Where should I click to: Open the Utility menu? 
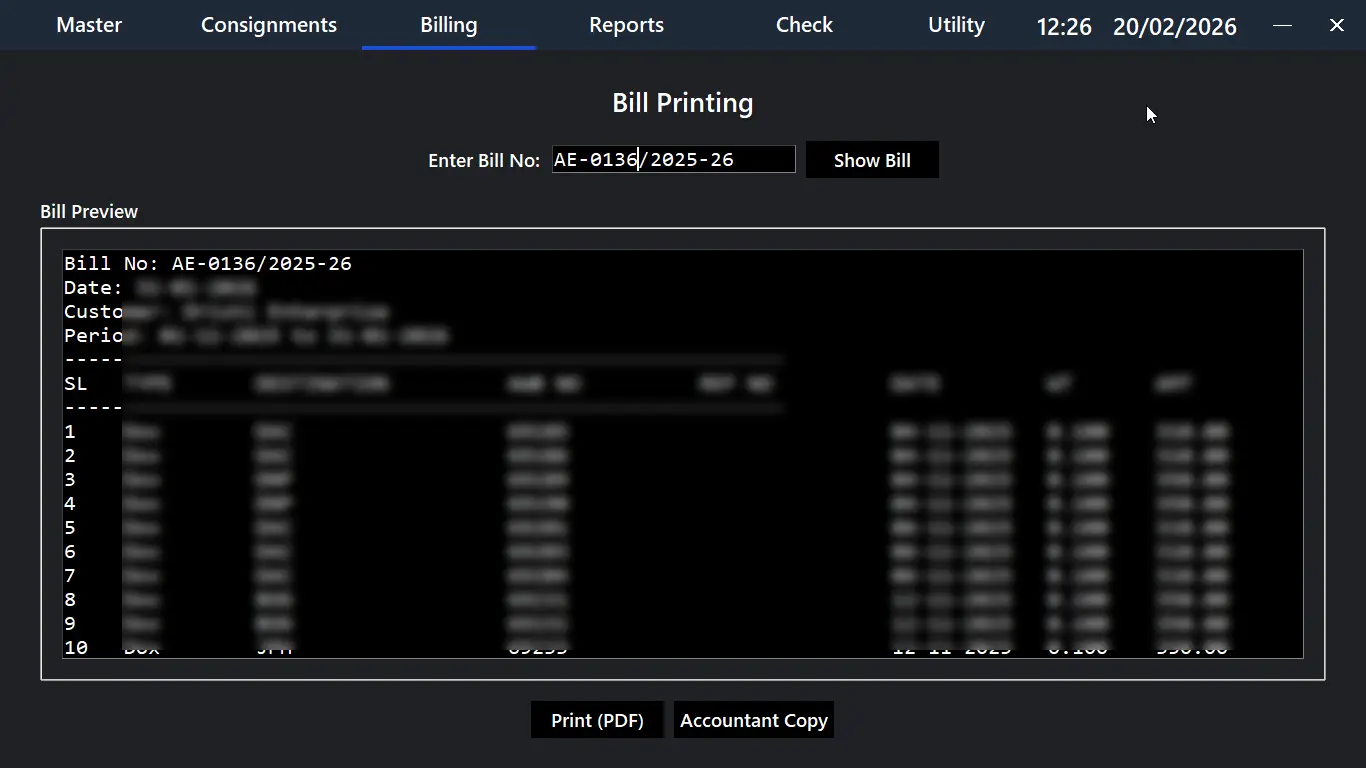956,25
